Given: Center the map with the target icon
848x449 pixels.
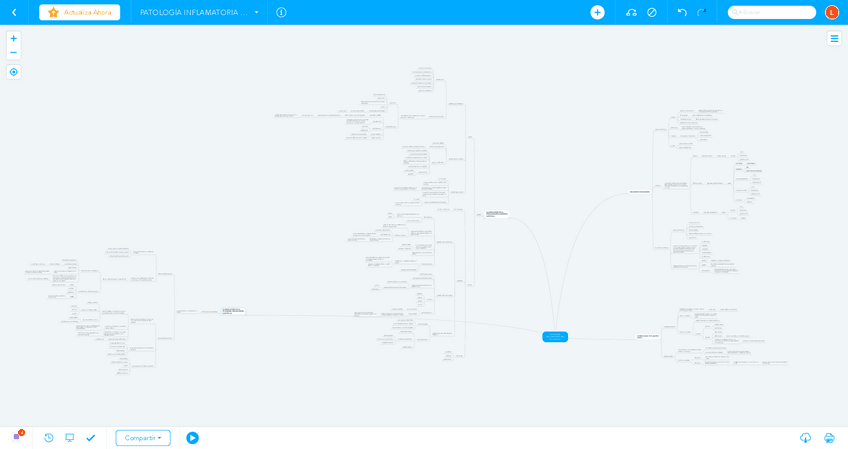Looking at the screenshot, I should point(13,72).
